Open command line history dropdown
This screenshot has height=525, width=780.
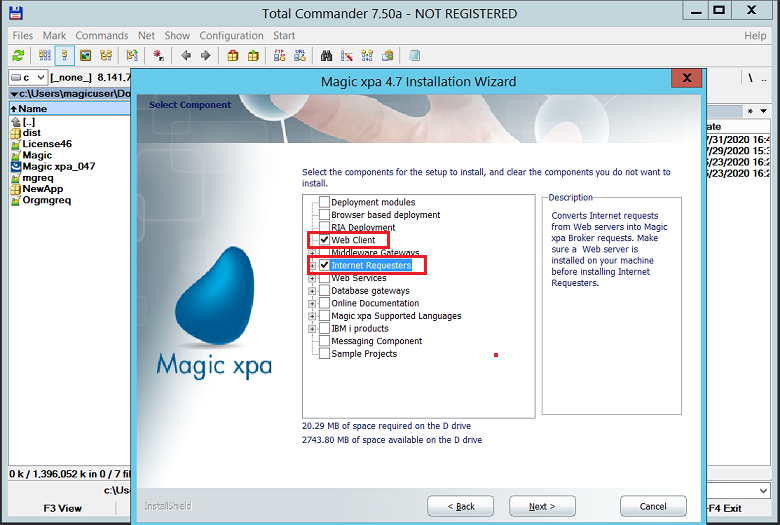click(x=763, y=491)
